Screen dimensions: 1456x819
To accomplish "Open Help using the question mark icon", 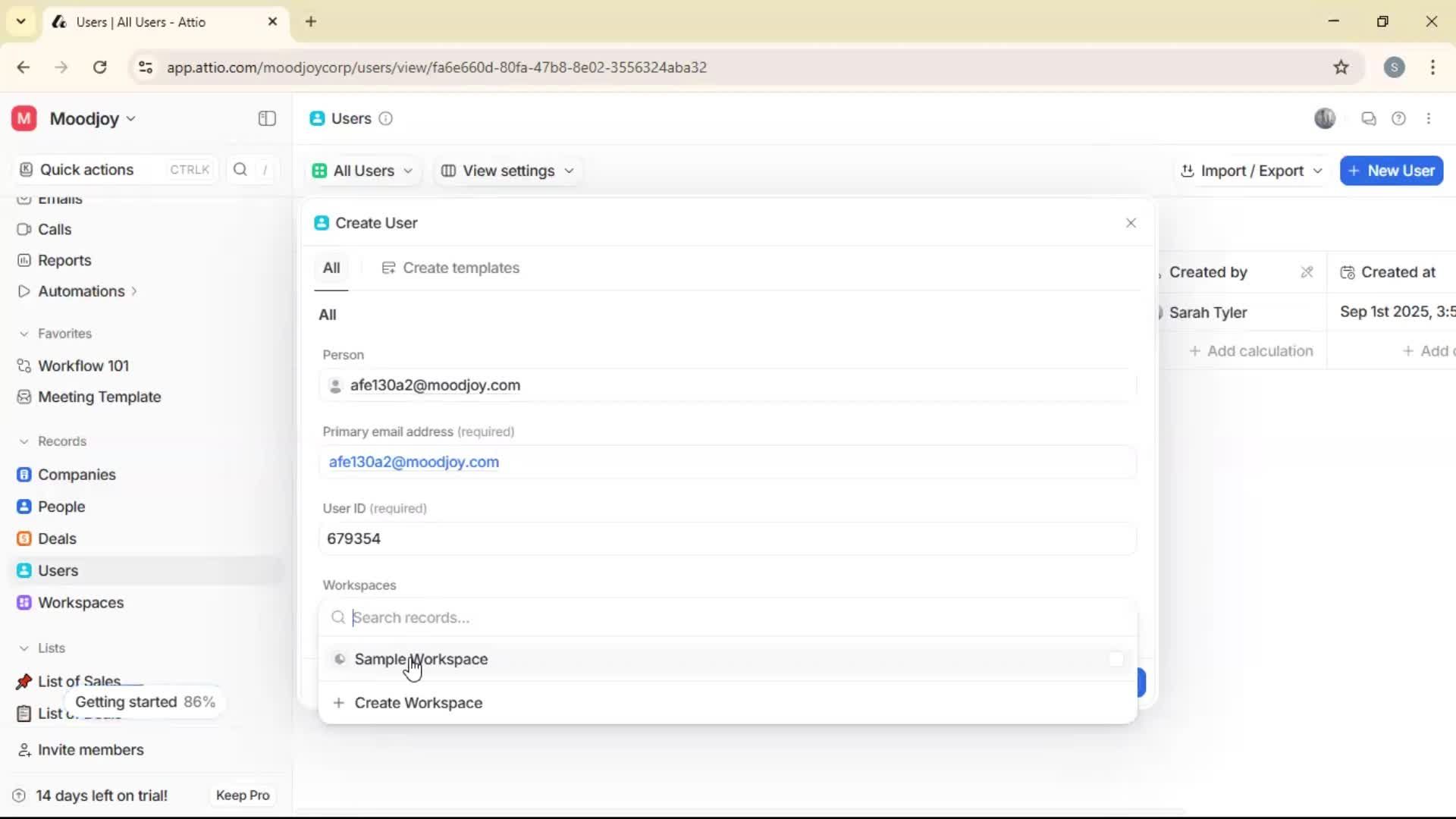I will 1399,119.
